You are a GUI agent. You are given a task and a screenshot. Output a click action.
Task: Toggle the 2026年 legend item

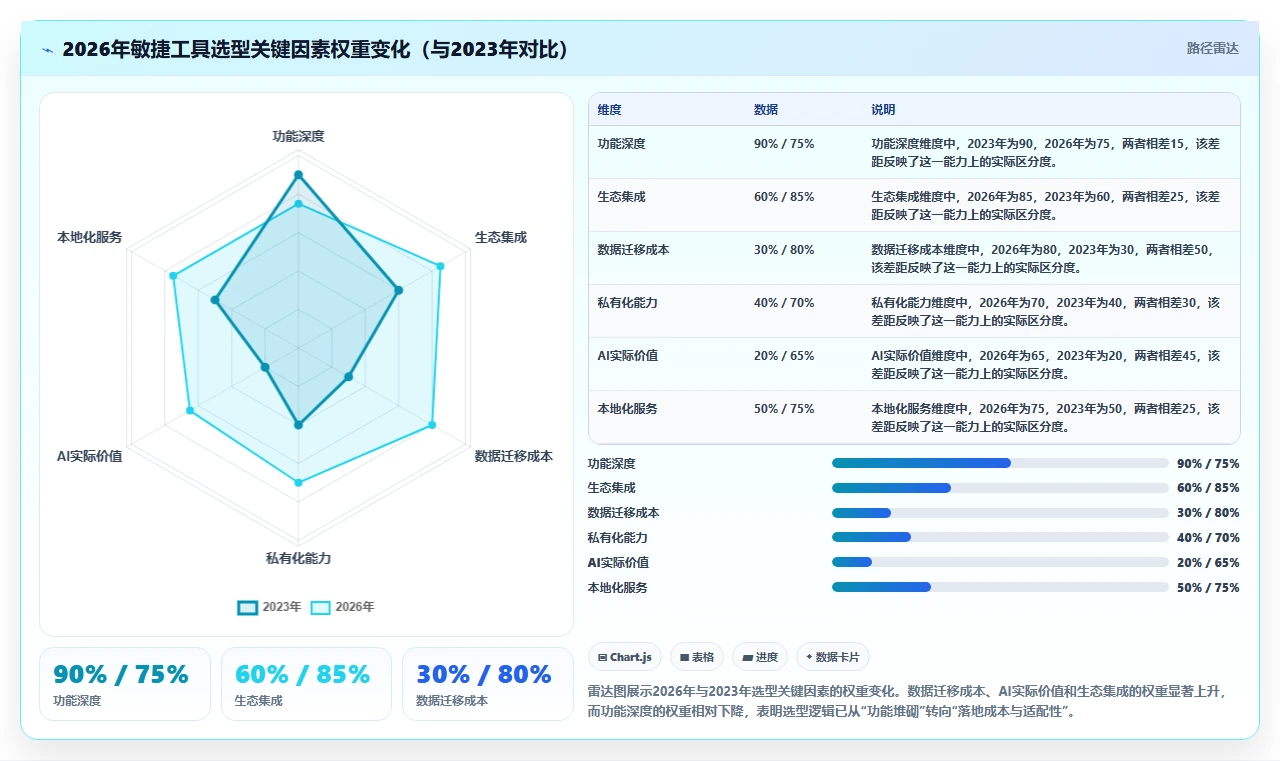tap(342, 607)
